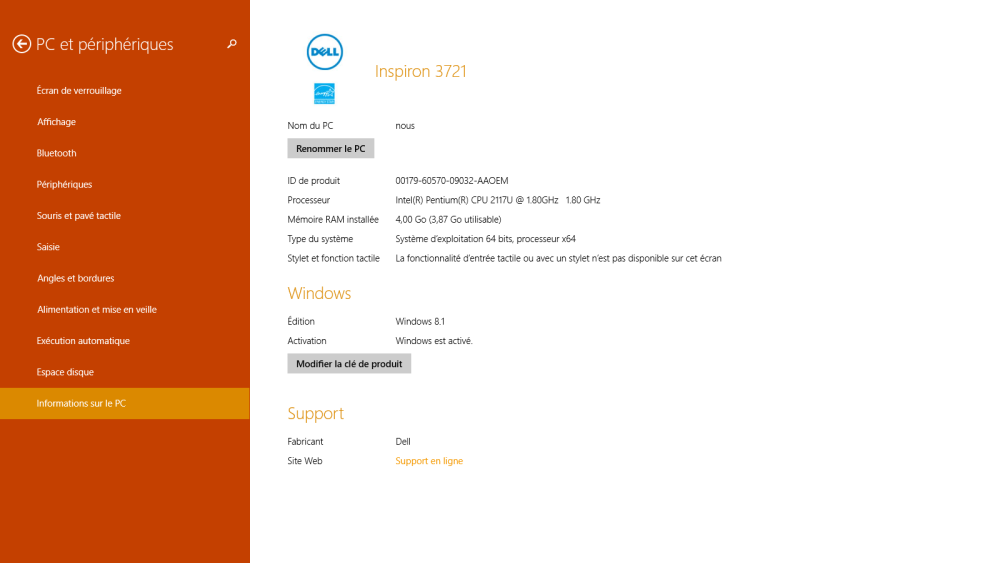Go back using the circled arrow icon

(x=22, y=44)
